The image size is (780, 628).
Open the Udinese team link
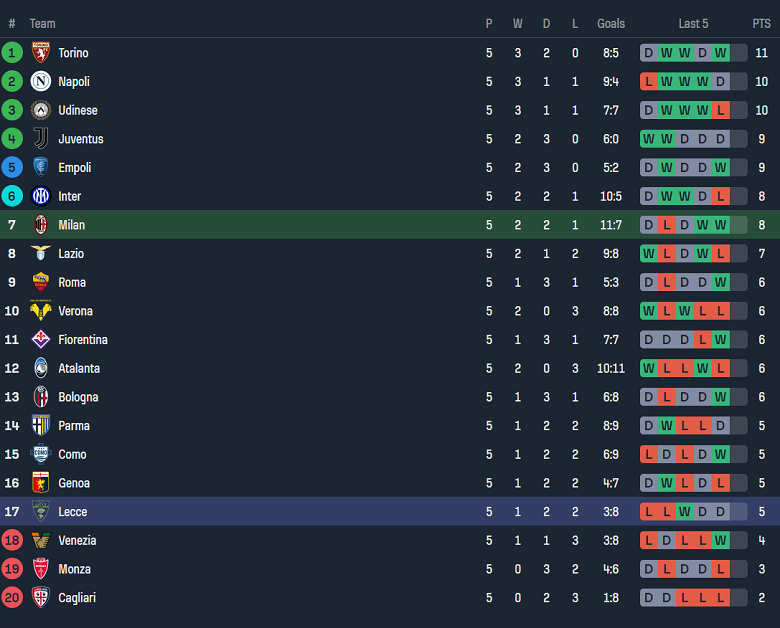click(x=78, y=110)
